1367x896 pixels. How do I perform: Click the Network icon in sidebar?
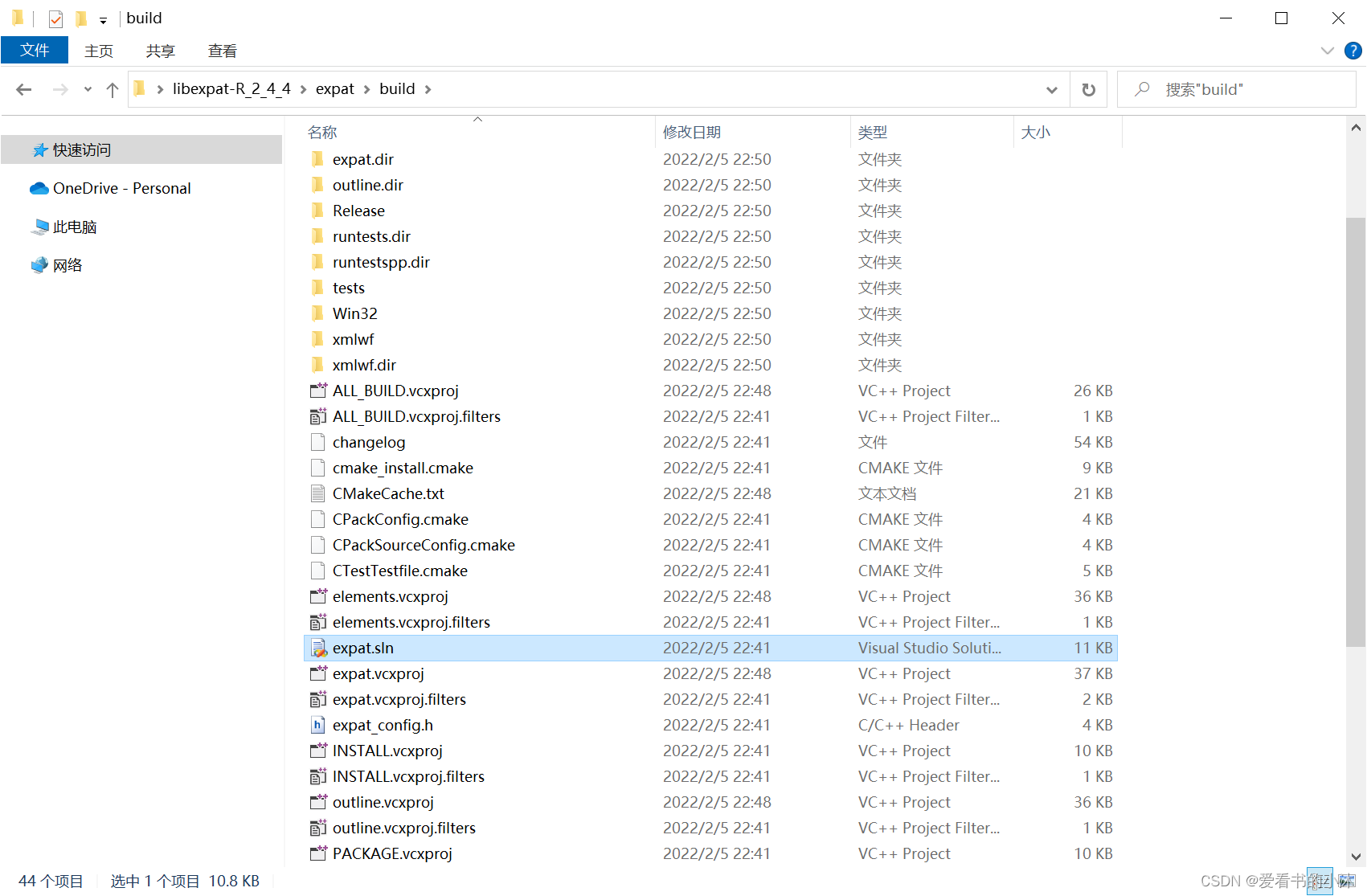(39, 265)
